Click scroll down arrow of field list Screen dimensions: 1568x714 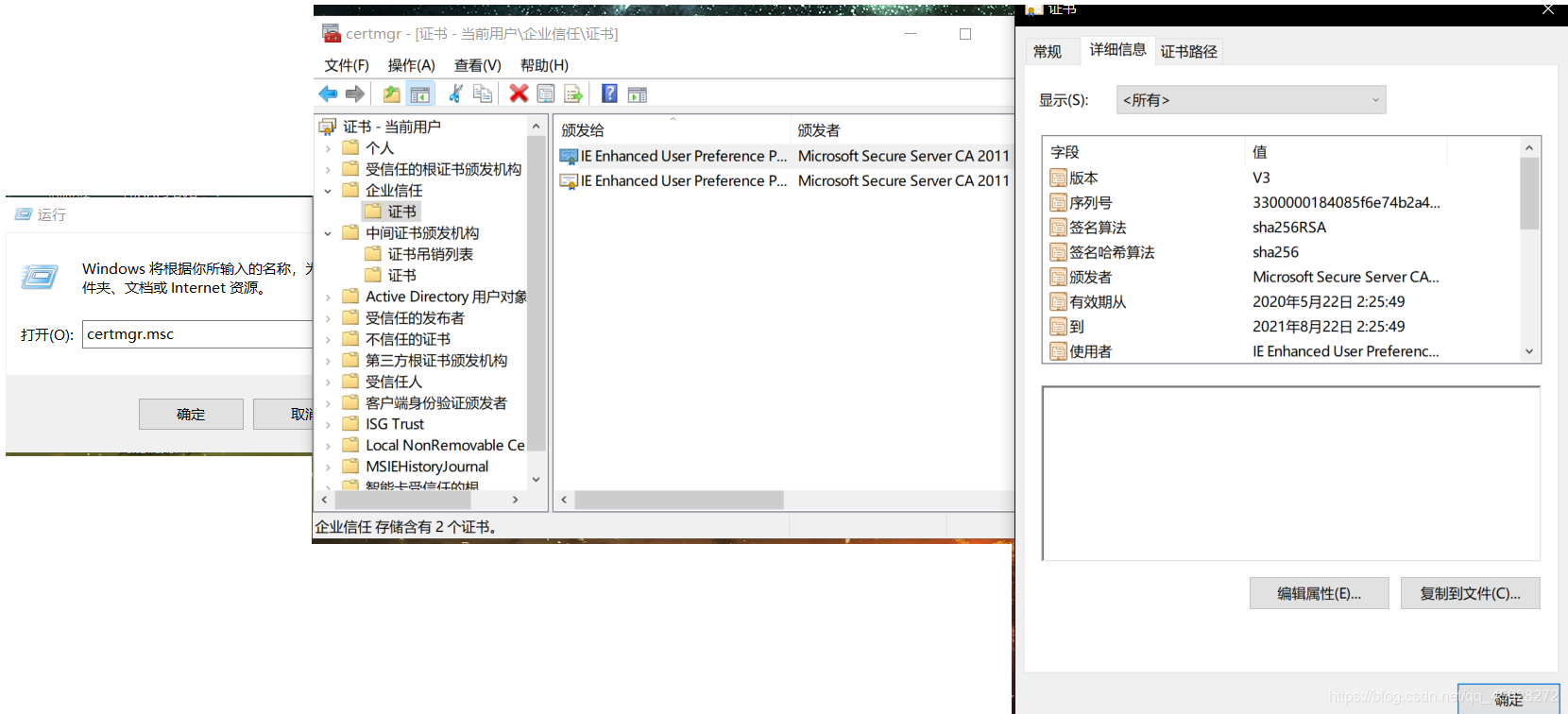click(1529, 351)
